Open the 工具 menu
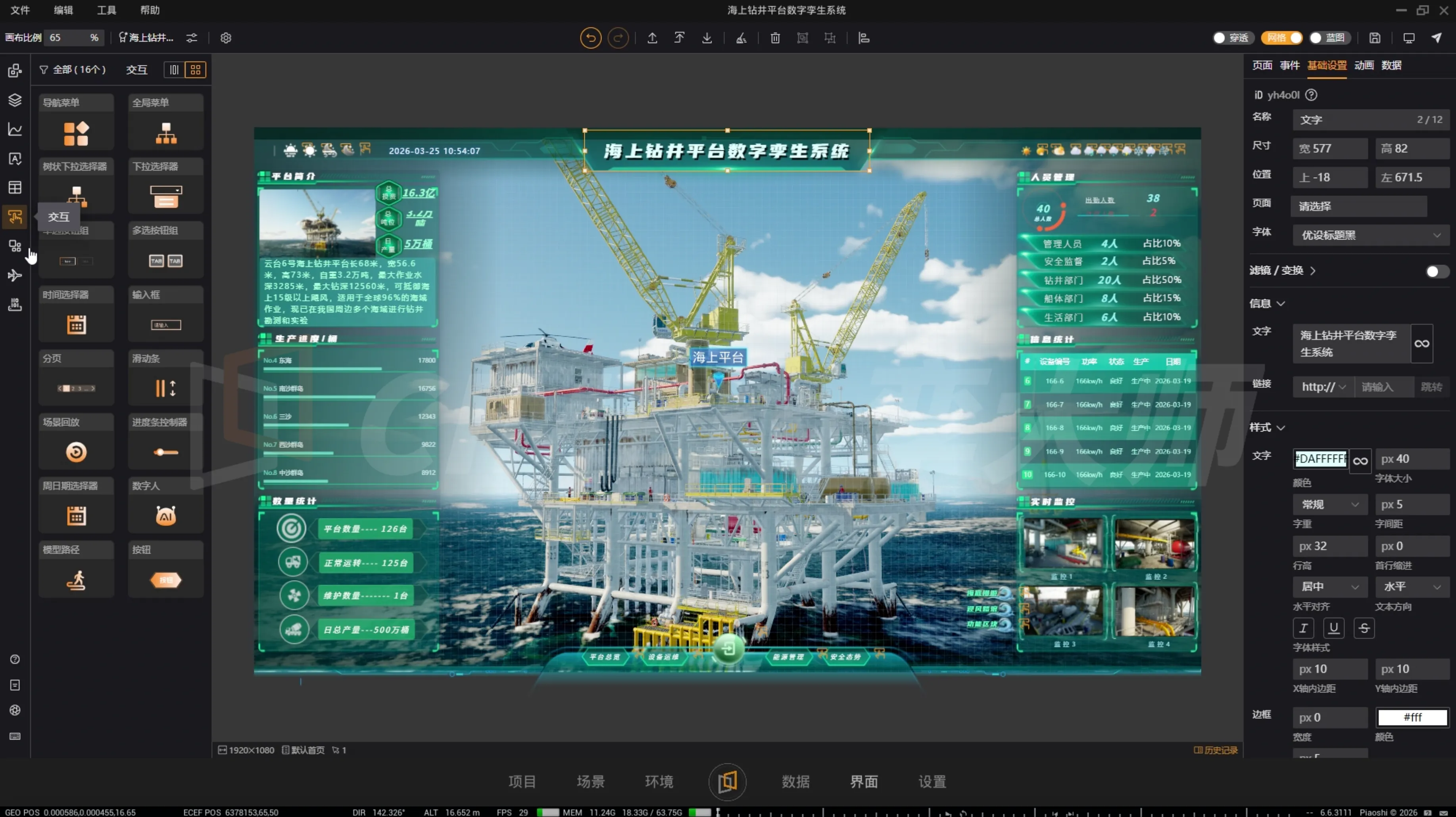The width and height of the screenshot is (1456, 817). [x=106, y=10]
